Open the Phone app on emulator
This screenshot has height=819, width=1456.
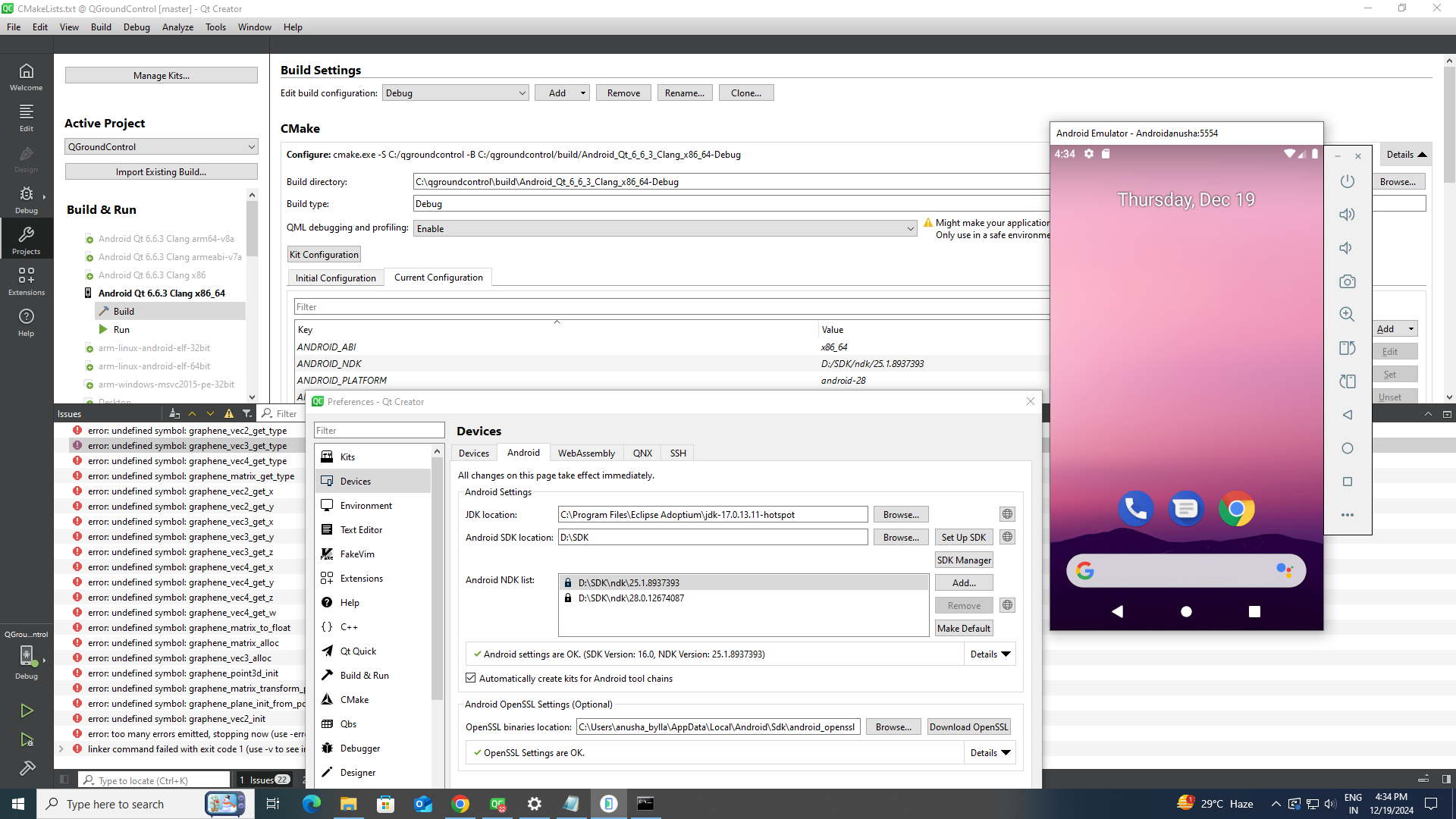click(1135, 509)
